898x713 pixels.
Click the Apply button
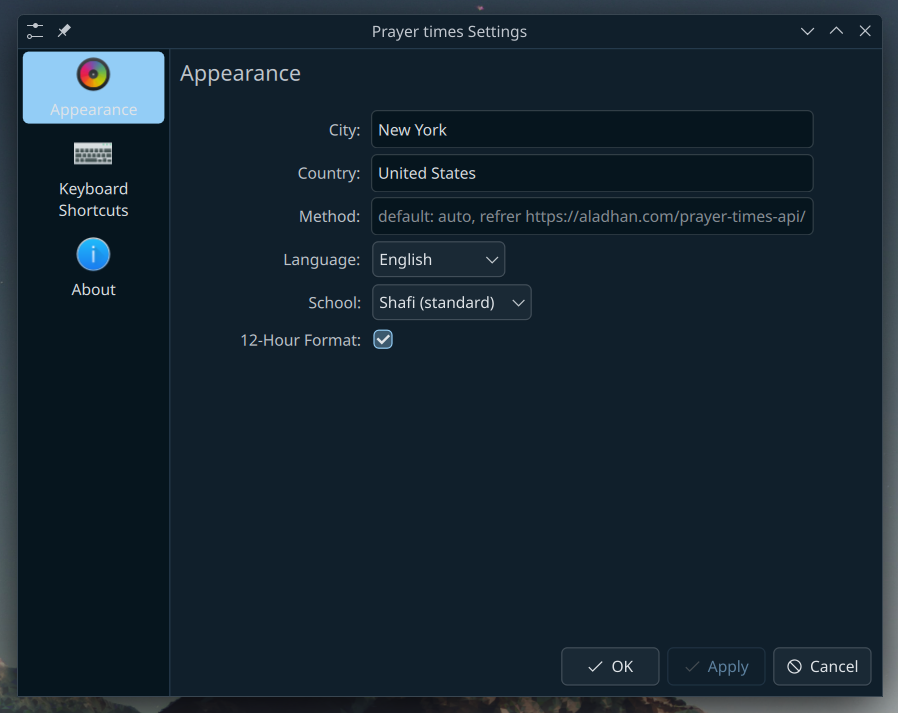tap(716, 666)
